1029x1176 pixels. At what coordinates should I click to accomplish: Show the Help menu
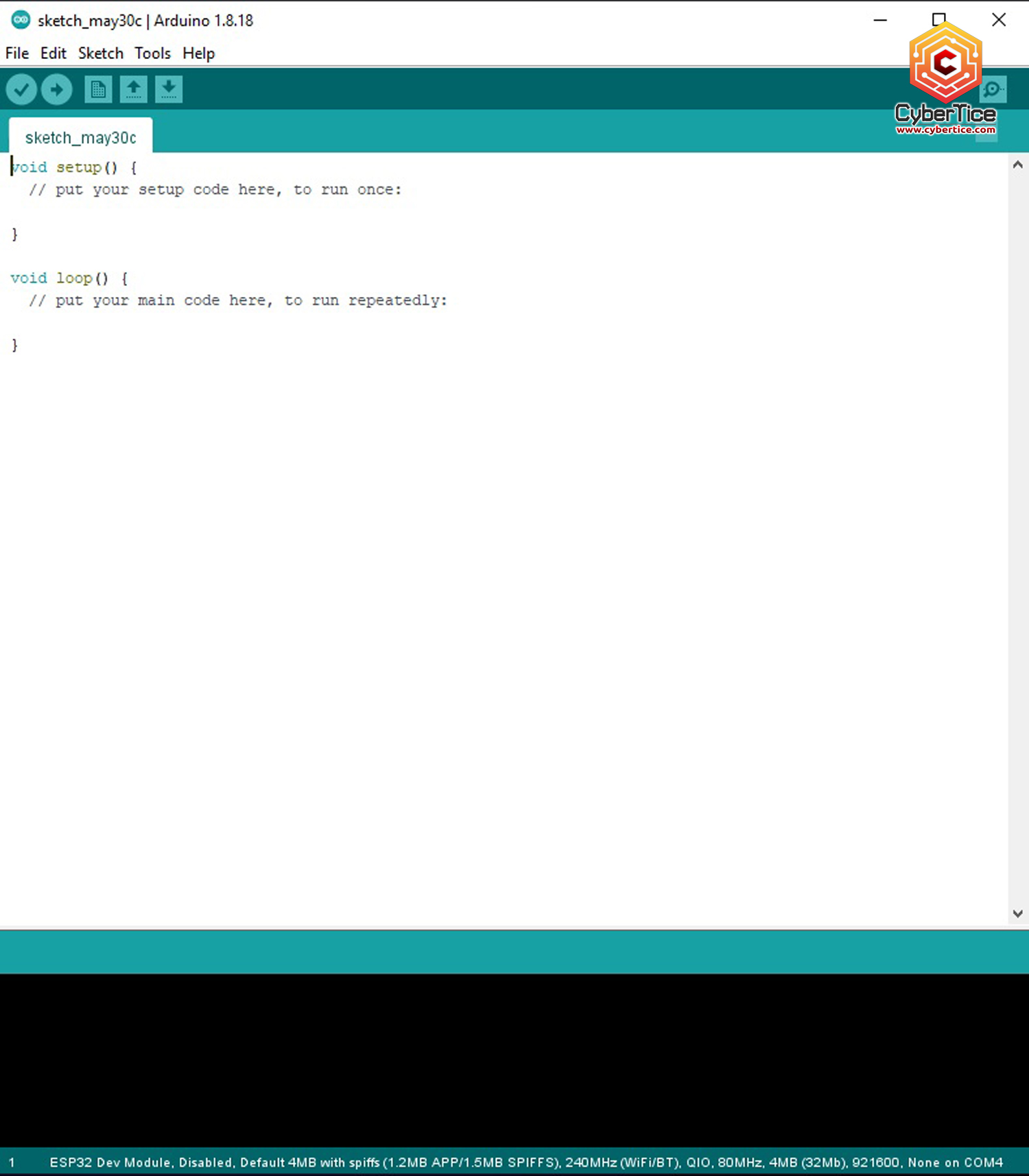point(198,53)
